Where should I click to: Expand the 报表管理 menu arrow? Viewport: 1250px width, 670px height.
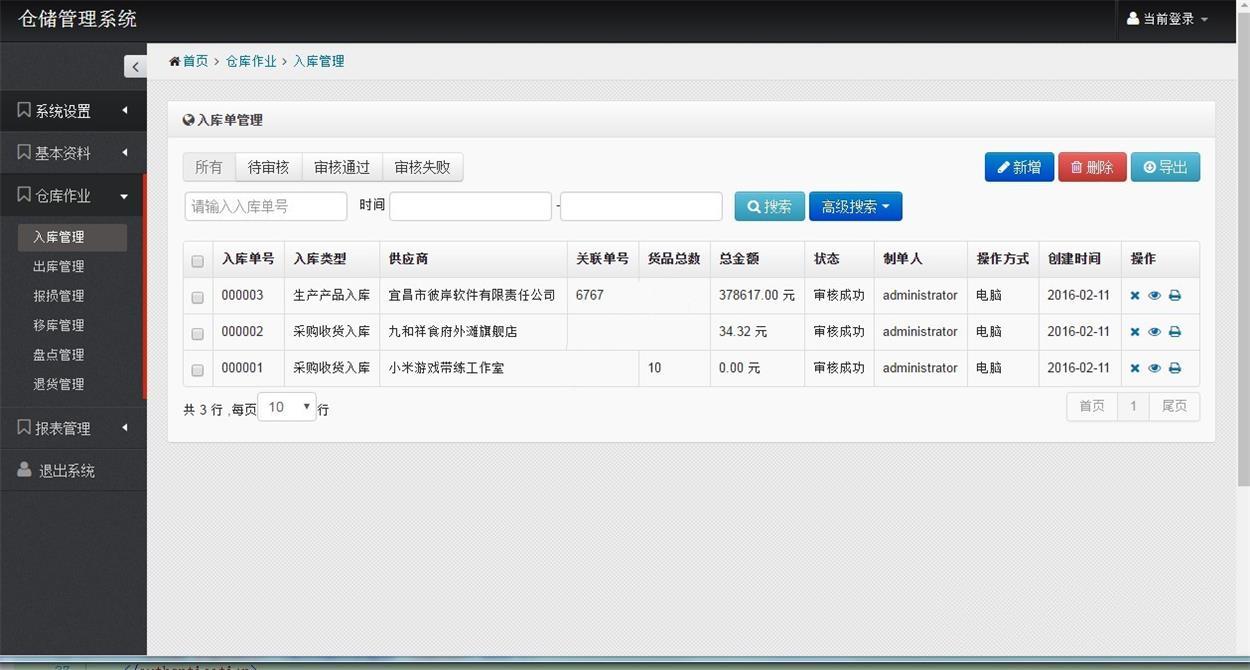(125, 427)
